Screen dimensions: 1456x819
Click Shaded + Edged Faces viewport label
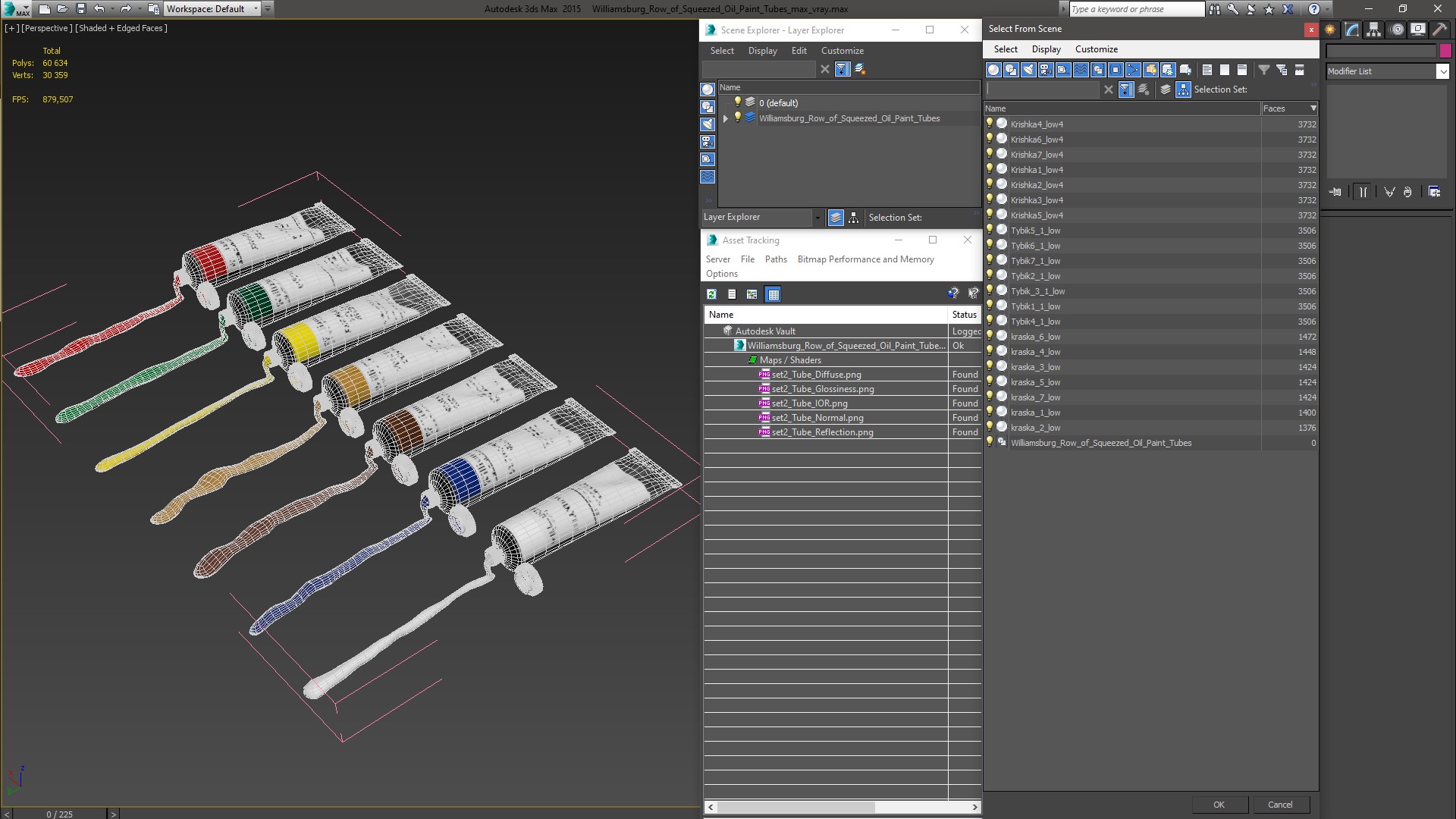(121, 28)
